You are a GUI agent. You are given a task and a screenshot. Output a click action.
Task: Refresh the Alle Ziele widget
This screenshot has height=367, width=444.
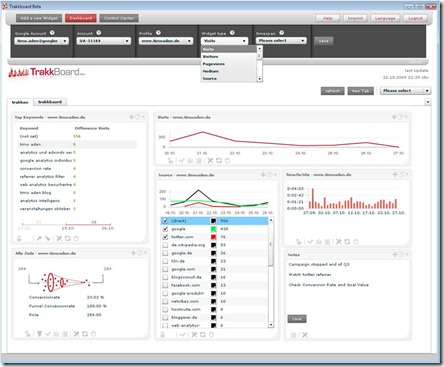tap(85, 334)
